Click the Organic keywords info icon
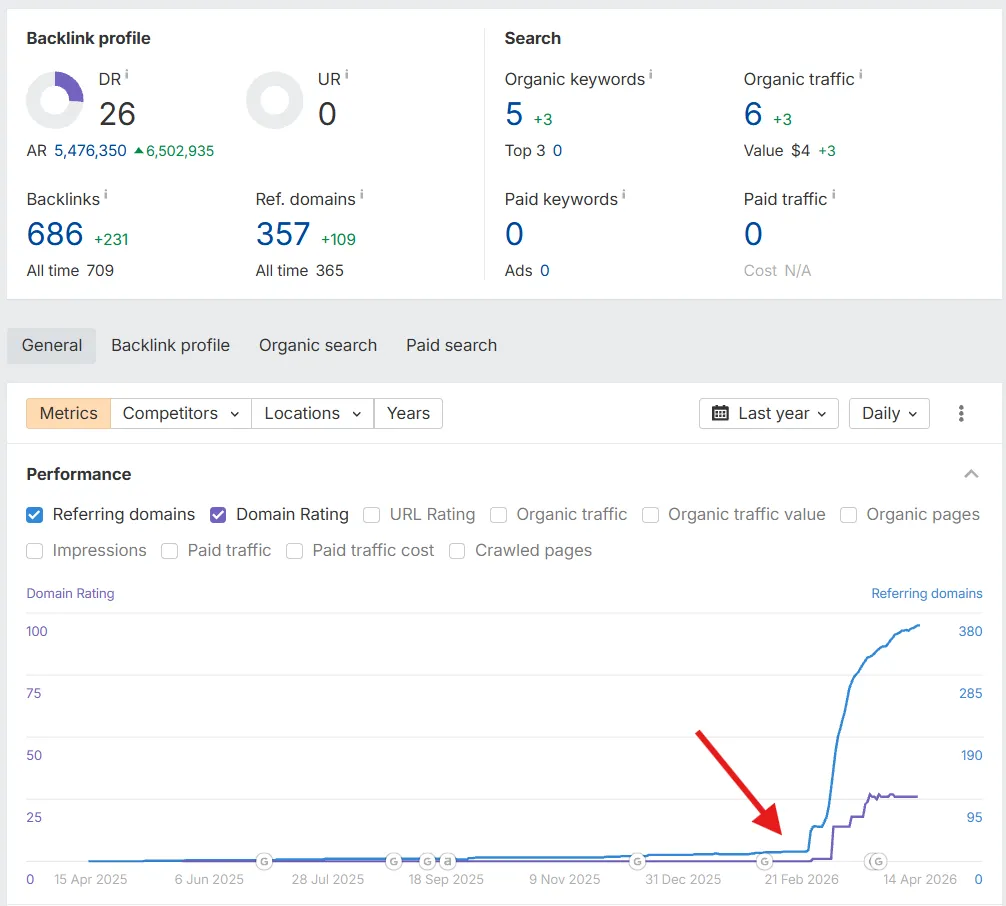 point(651,75)
